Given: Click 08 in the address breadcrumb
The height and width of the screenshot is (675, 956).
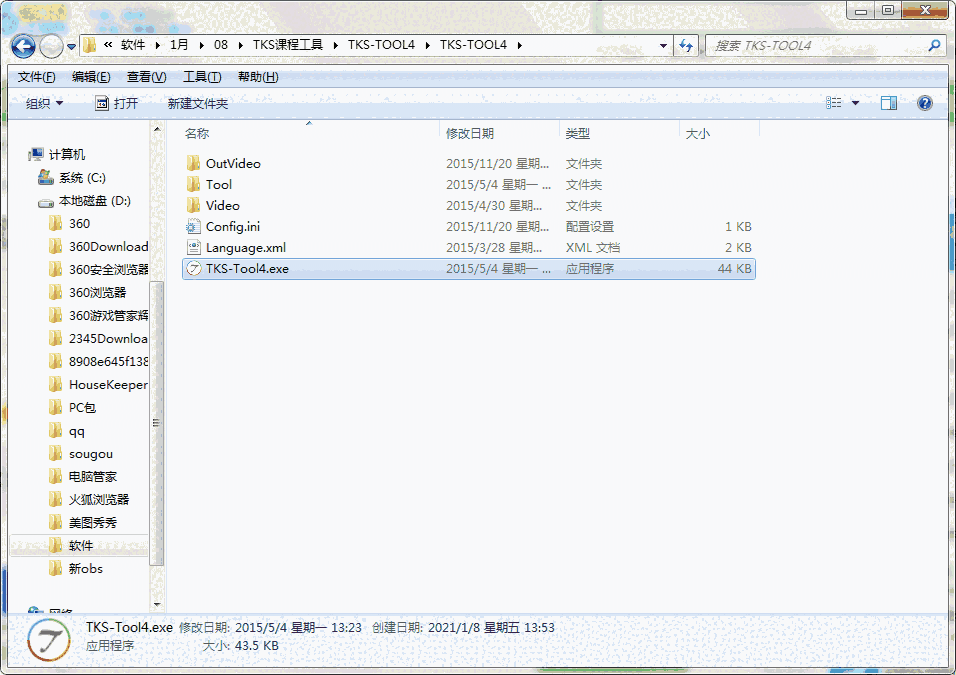Looking at the screenshot, I should point(221,45).
